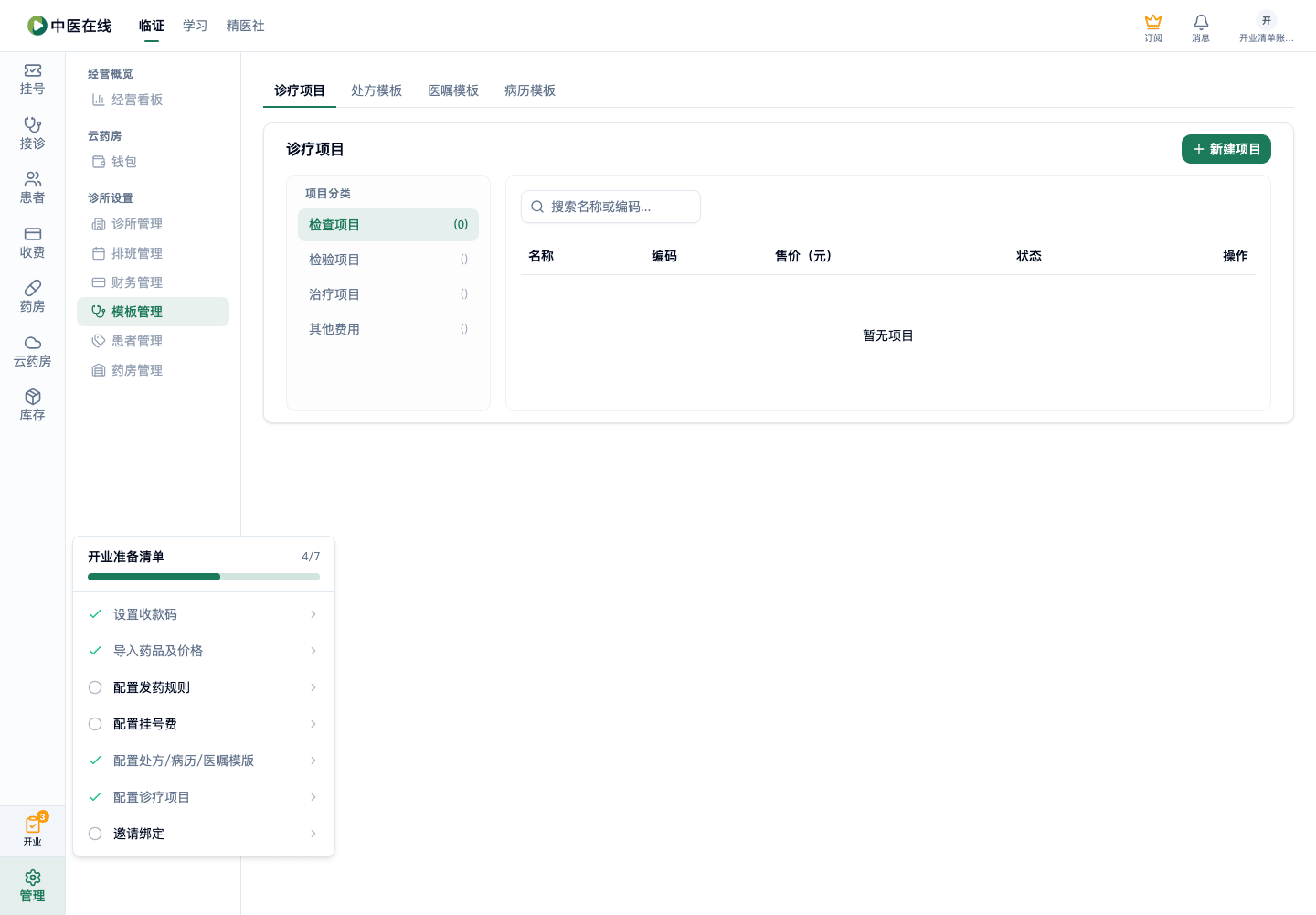1316x915 pixels.
Task: Click the 新建项目 button
Action: [1226, 149]
